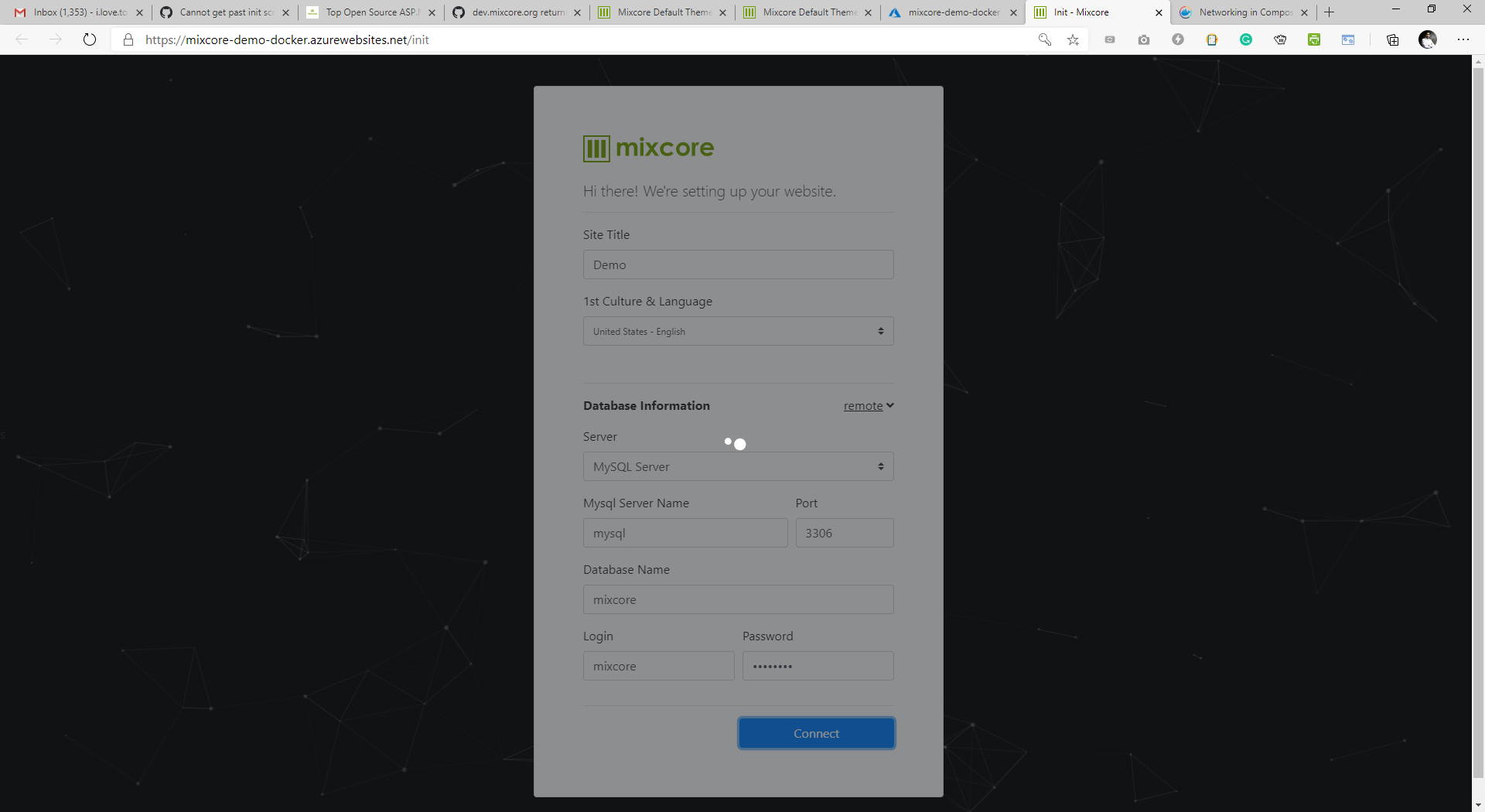1485x812 pixels.
Task: Click the Password field with hidden dots
Action: coord(818,666)
